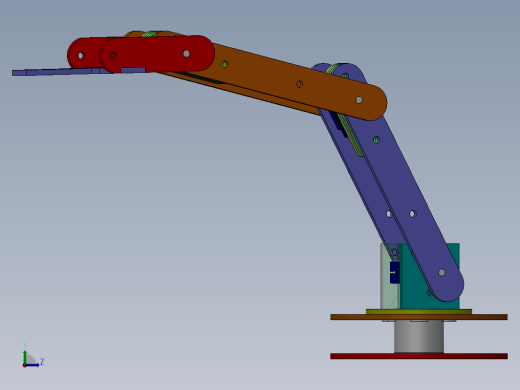
Task: Select the green belt atop the orange forearm
Action: pyautogui.click(x=149, y=34)
